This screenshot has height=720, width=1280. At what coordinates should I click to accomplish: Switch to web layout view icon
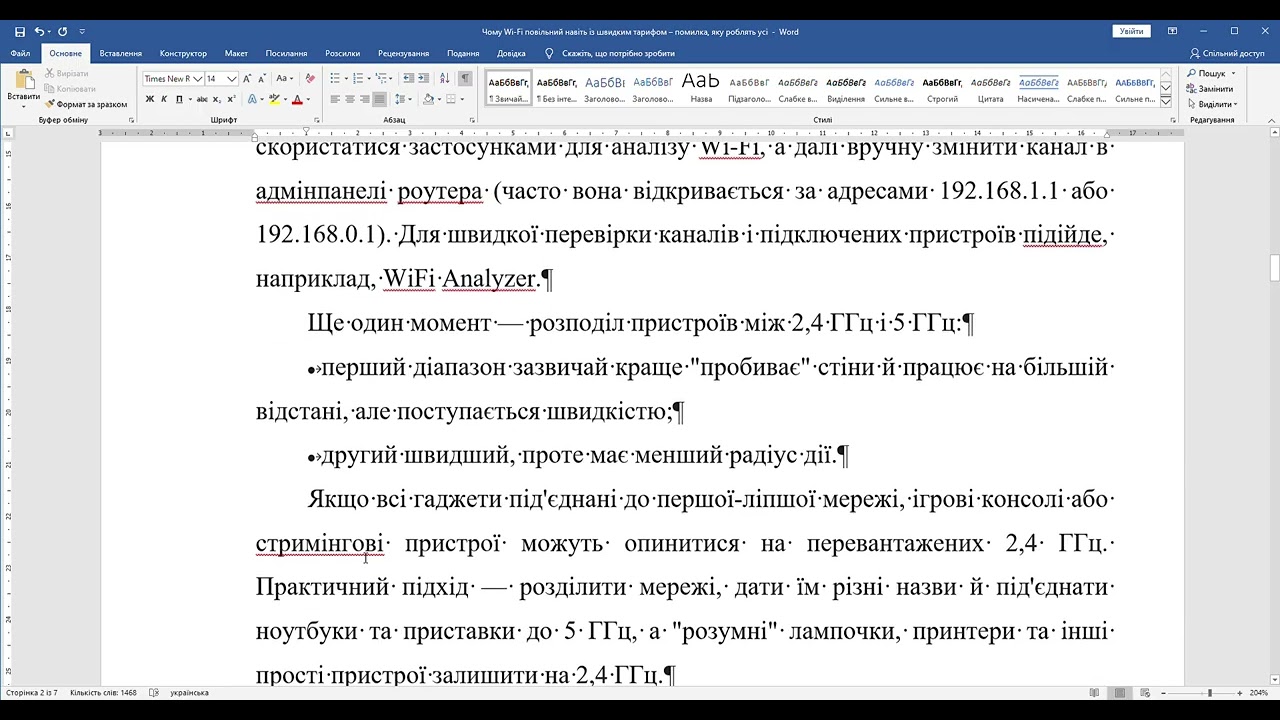point(1144,693)
